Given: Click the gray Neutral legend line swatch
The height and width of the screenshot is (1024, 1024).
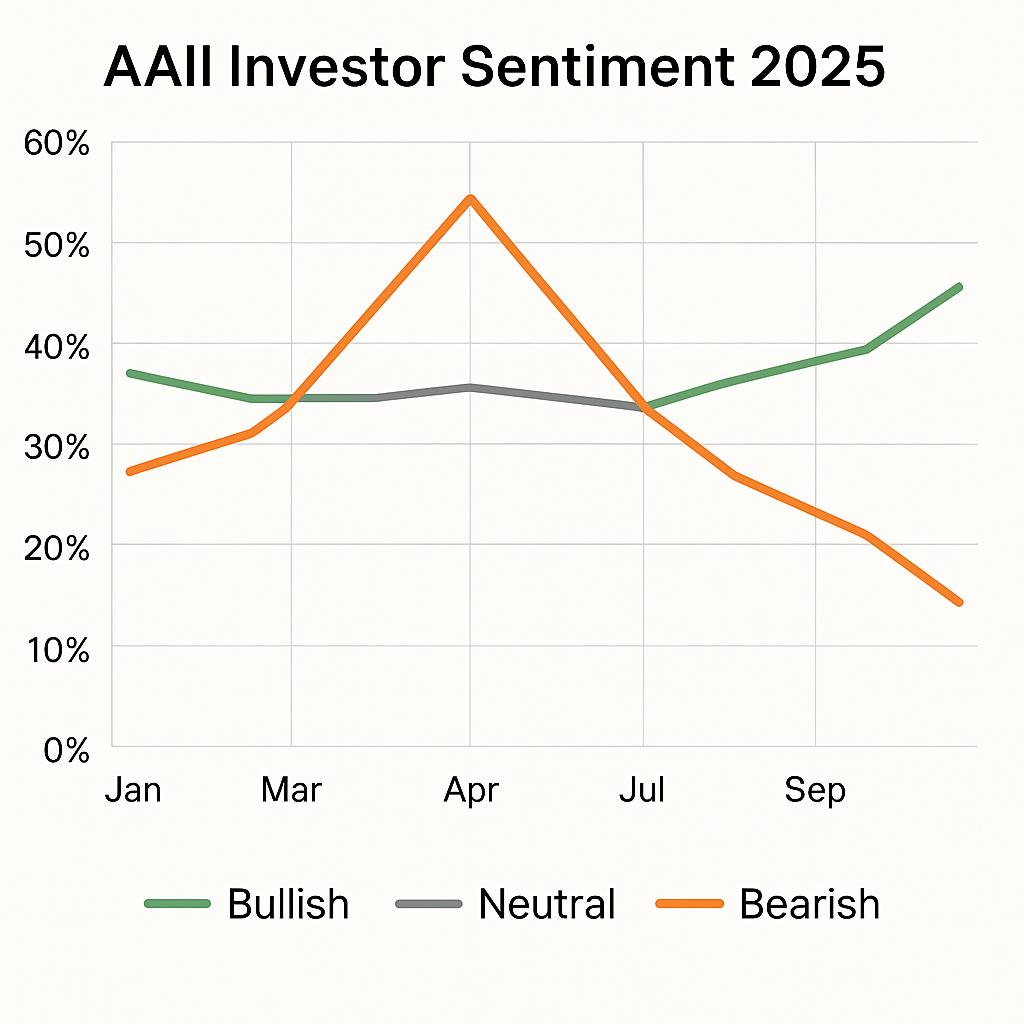Looking at the screenshot, I should [x=429, y=904].
